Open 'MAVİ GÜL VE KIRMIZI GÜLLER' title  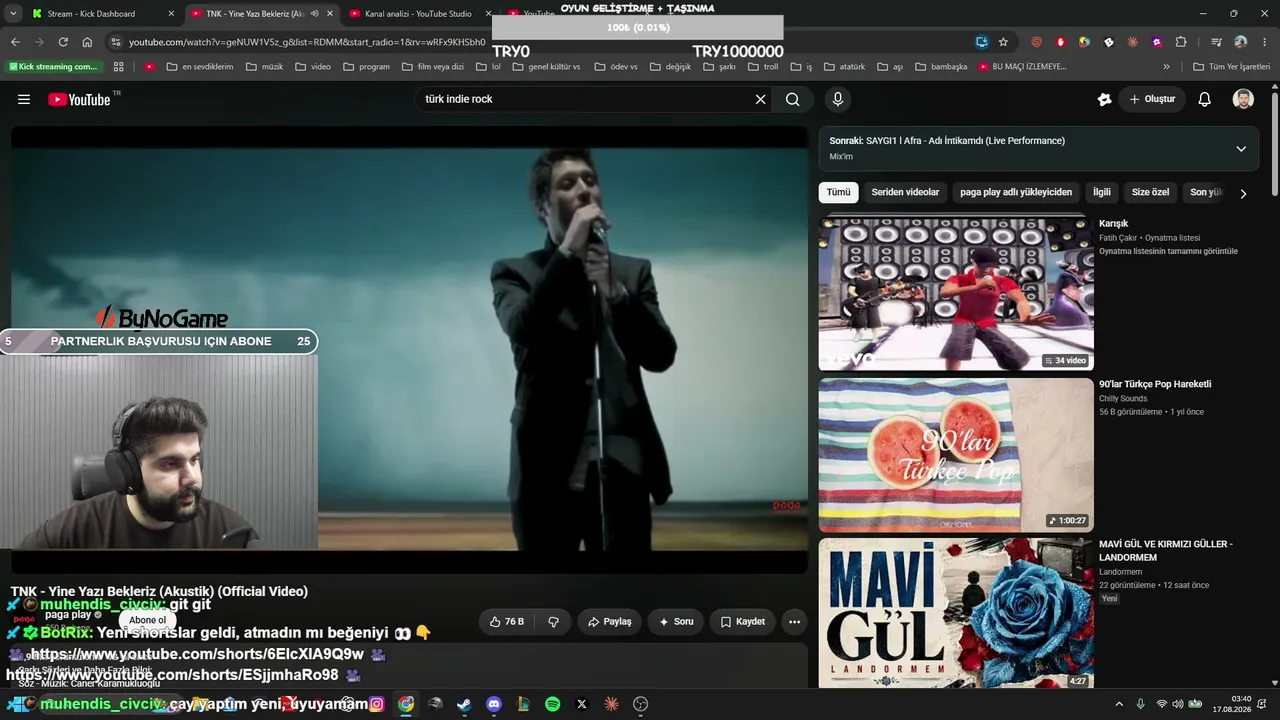(1166, 551)
